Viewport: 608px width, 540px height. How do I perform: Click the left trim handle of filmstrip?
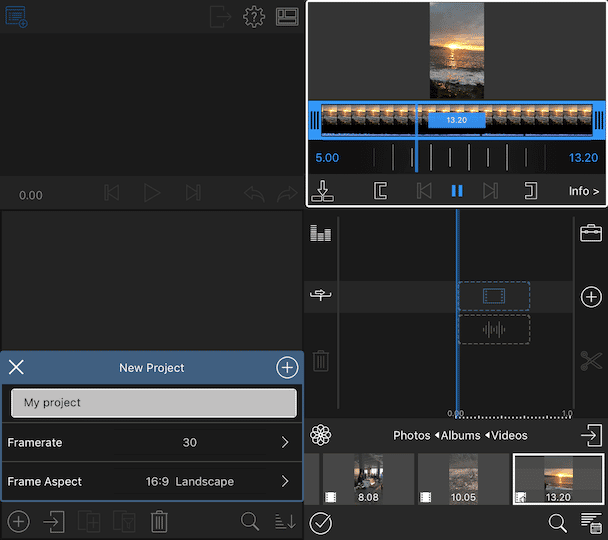315,120
